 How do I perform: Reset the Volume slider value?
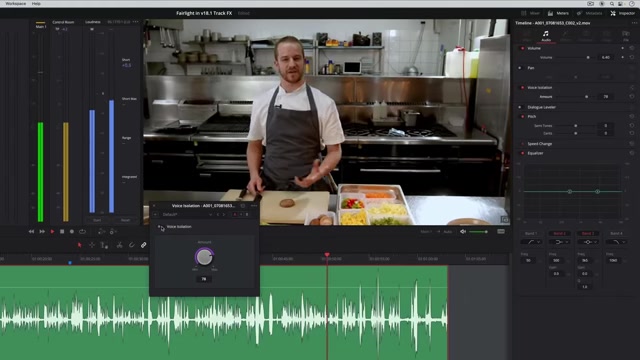(632, 58)
